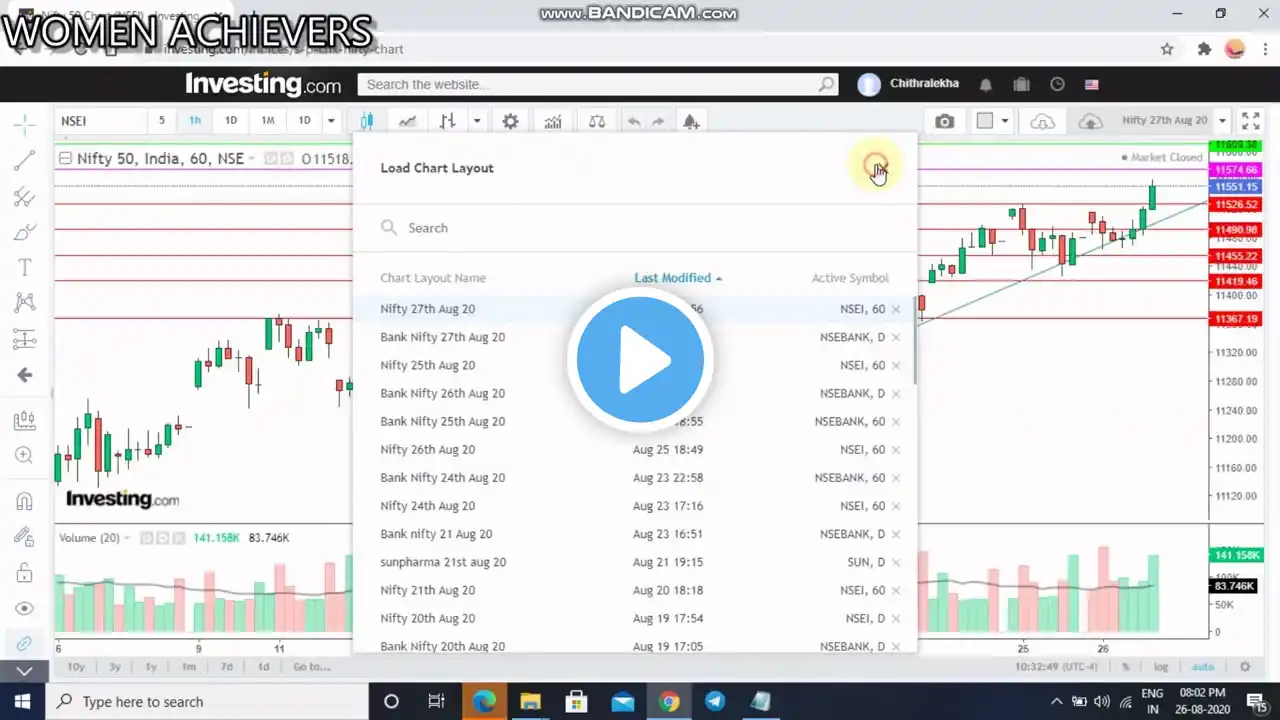Select candlestick chart style
This screenshot has width=1280, height=720.
click(367, 121)
